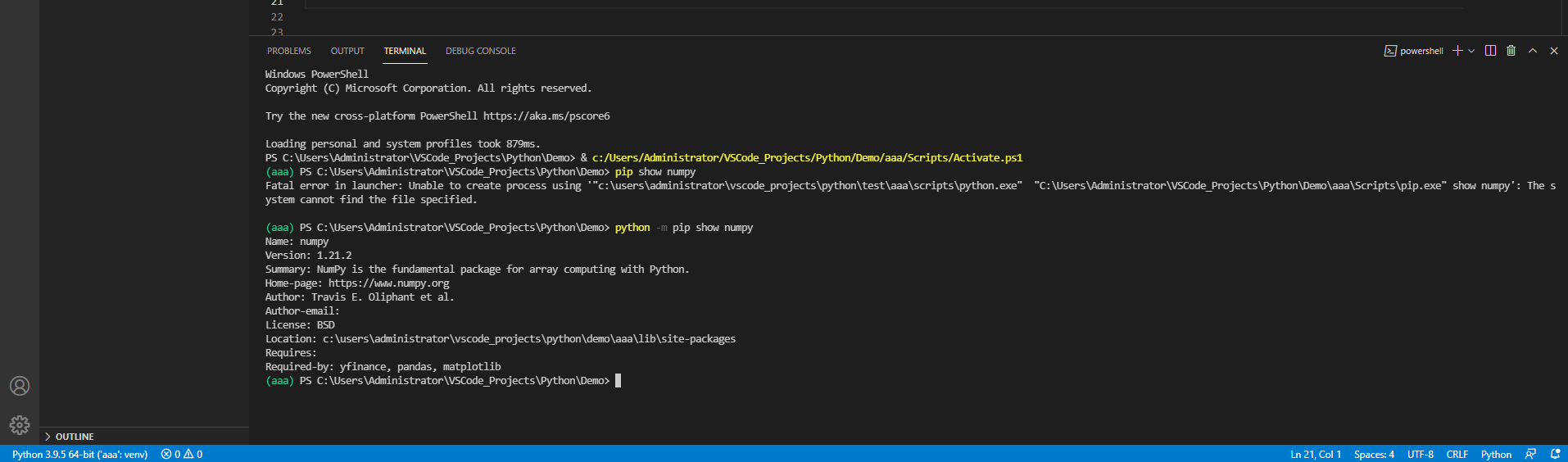The height and width of the screenshot is (462, 1568).
Task: Open the Accounts menu in activity bar
Action: (x=20, y=386)
